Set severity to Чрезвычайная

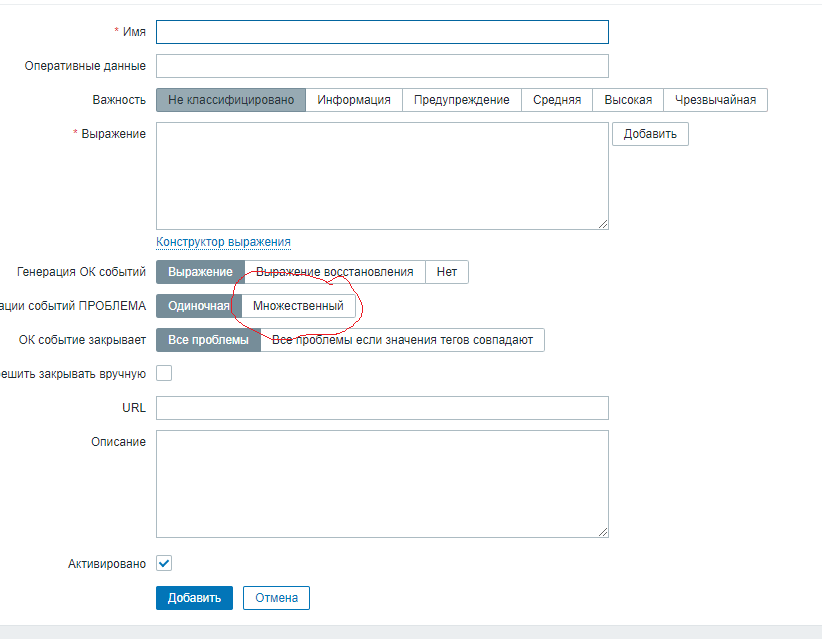pyautogui.click(x=716, y=100)
